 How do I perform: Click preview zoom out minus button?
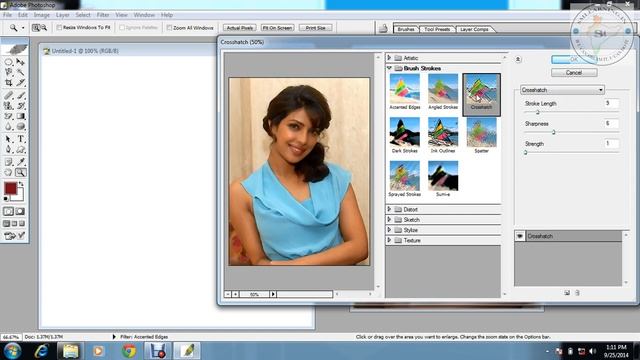coord(228,294)
